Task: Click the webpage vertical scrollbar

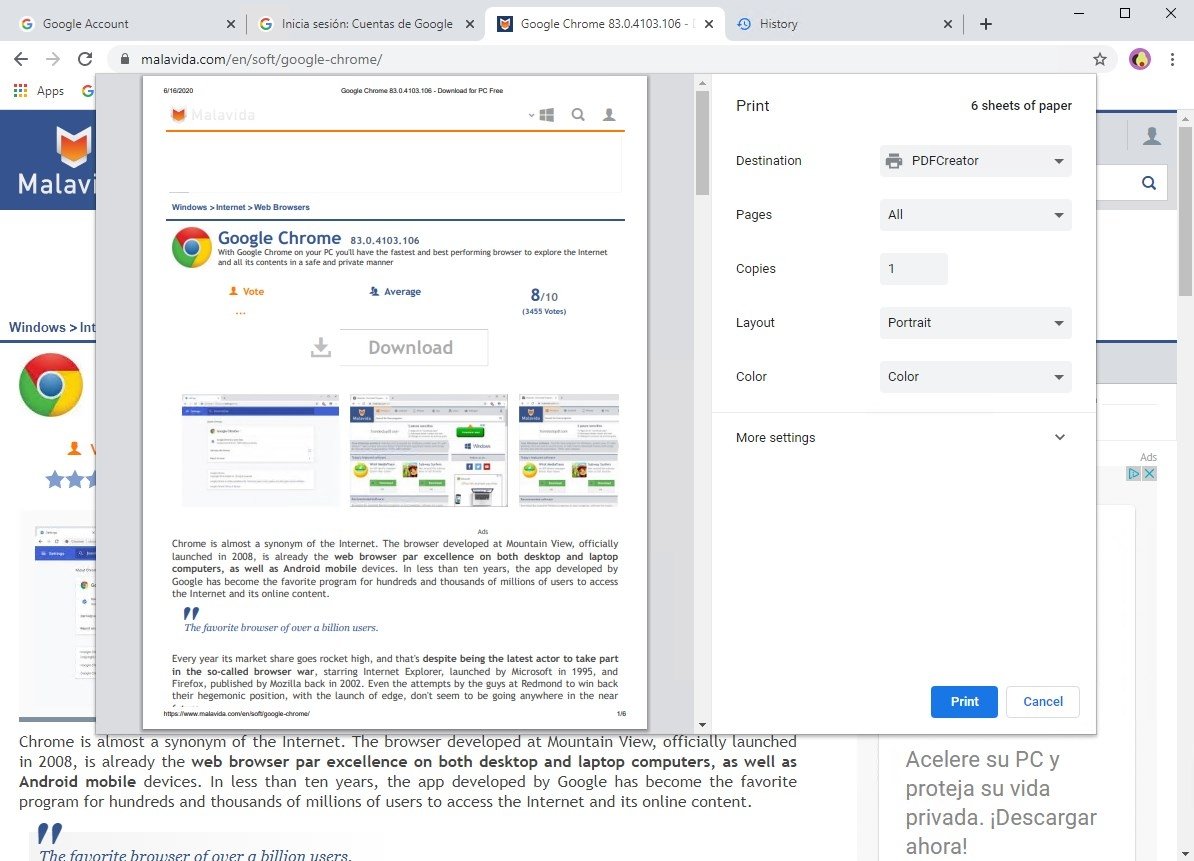Action: tap(1186, 212)
